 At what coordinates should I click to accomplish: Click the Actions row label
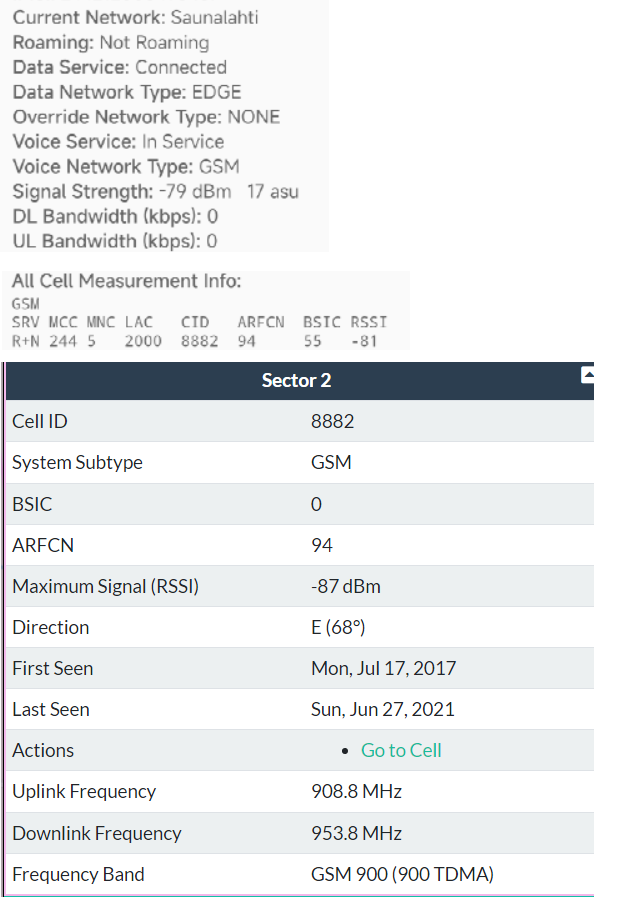tap(43, 750)
